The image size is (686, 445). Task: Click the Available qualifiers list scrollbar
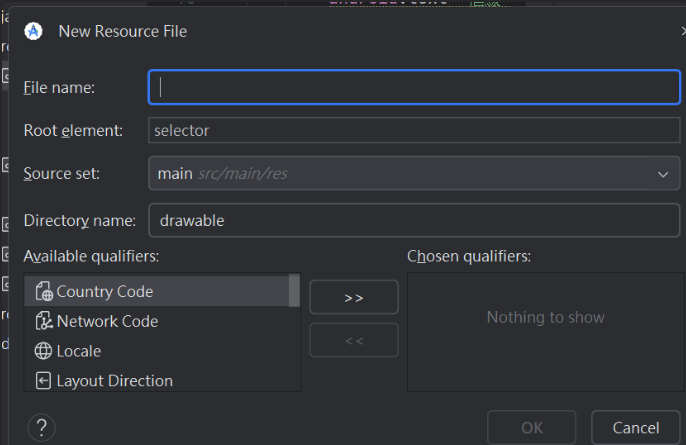(294, 290)
